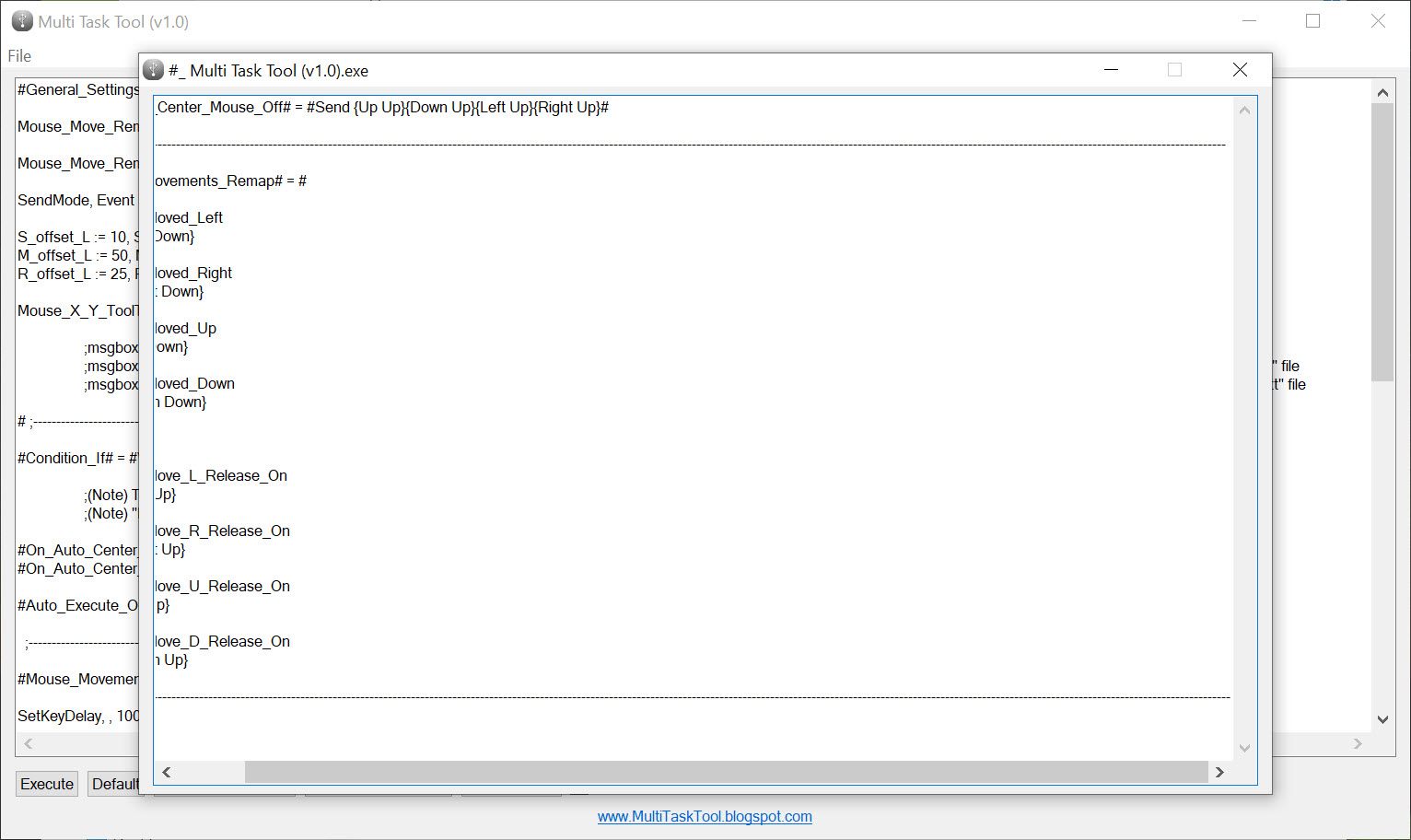1411x840 pixels.
Task: Click the popup's vertical scrollbar down arrow
Action: pos(1244,748)
